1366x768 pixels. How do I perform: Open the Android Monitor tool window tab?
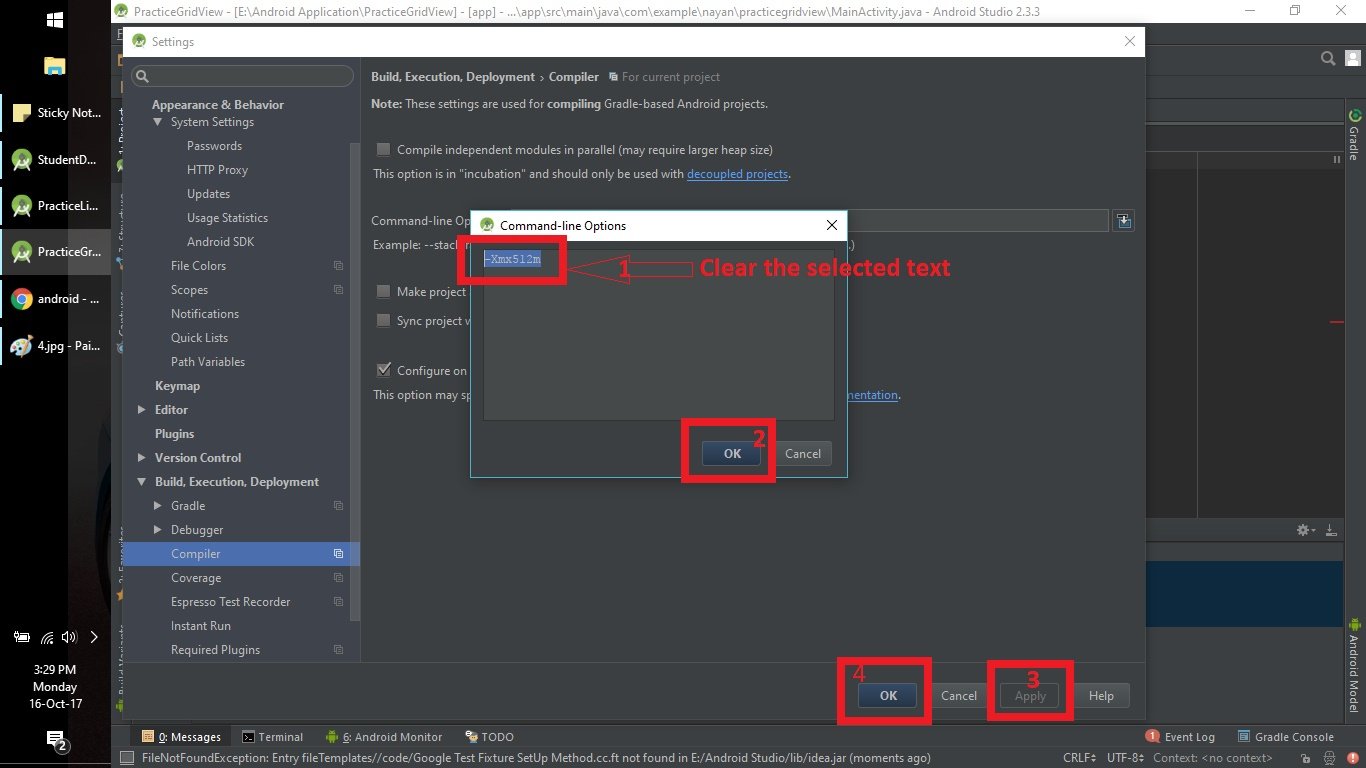(385, 737)
